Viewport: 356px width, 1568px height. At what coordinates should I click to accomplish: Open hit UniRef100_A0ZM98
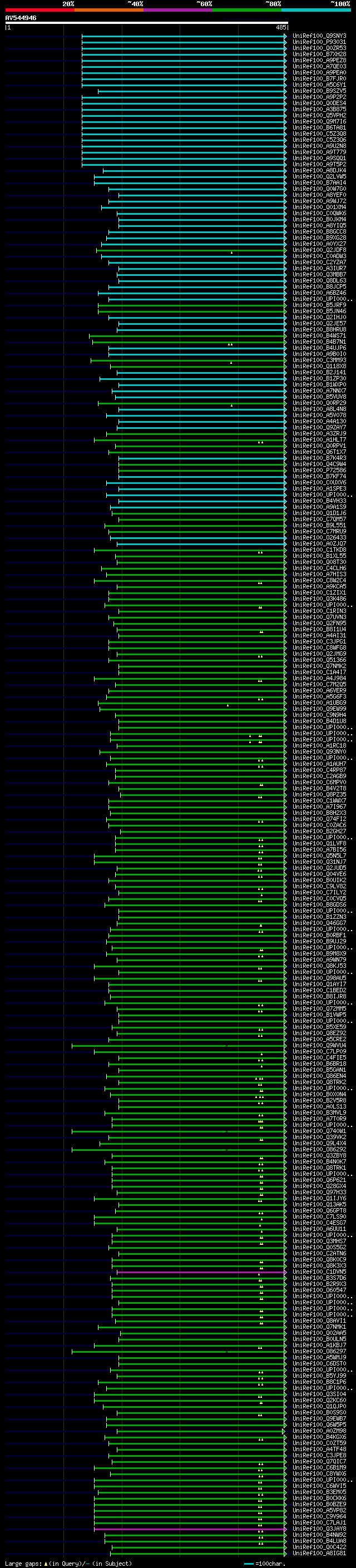click(319, 1431)
